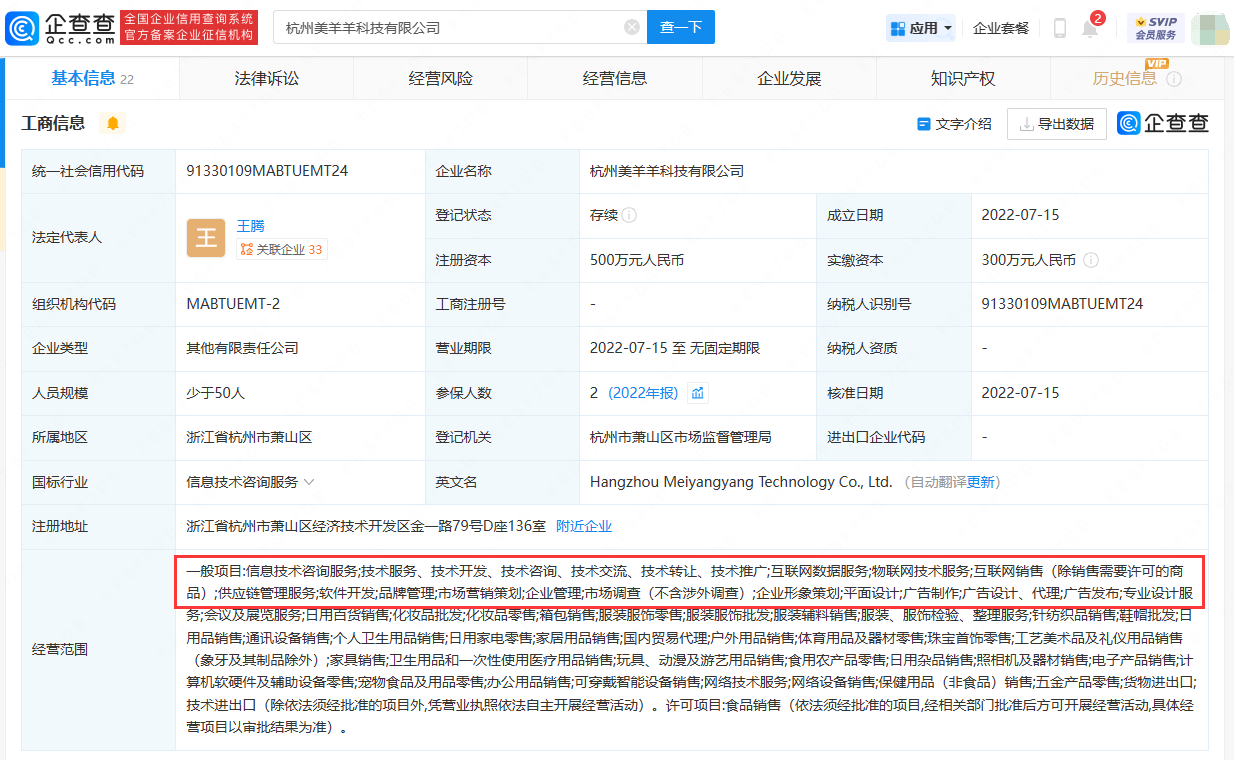Click 导出数据 button

click(1056, 124)
